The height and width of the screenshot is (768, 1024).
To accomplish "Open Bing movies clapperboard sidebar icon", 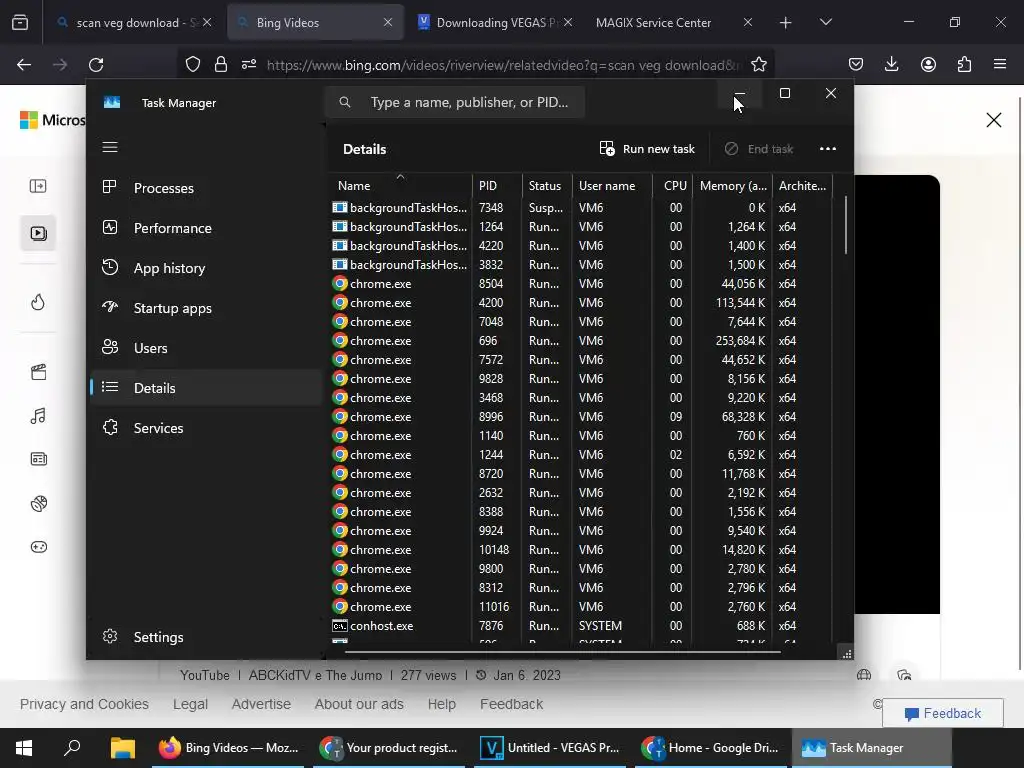I will coord(38,372).
